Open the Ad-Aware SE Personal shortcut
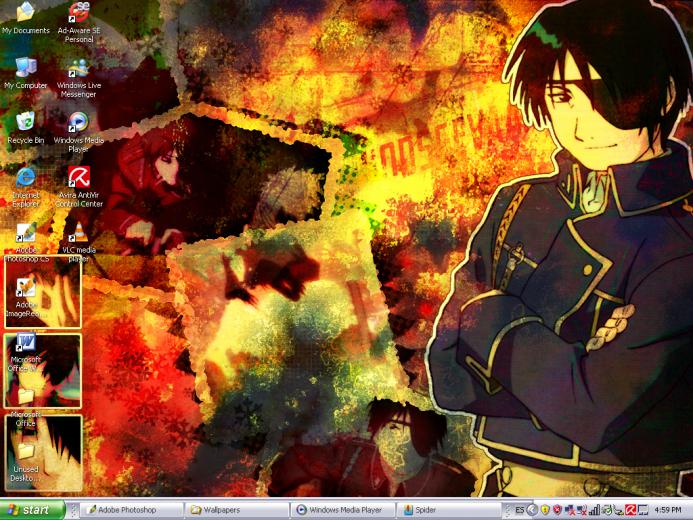The height and width of the screenshot is (520, 693). click(79, 22)
